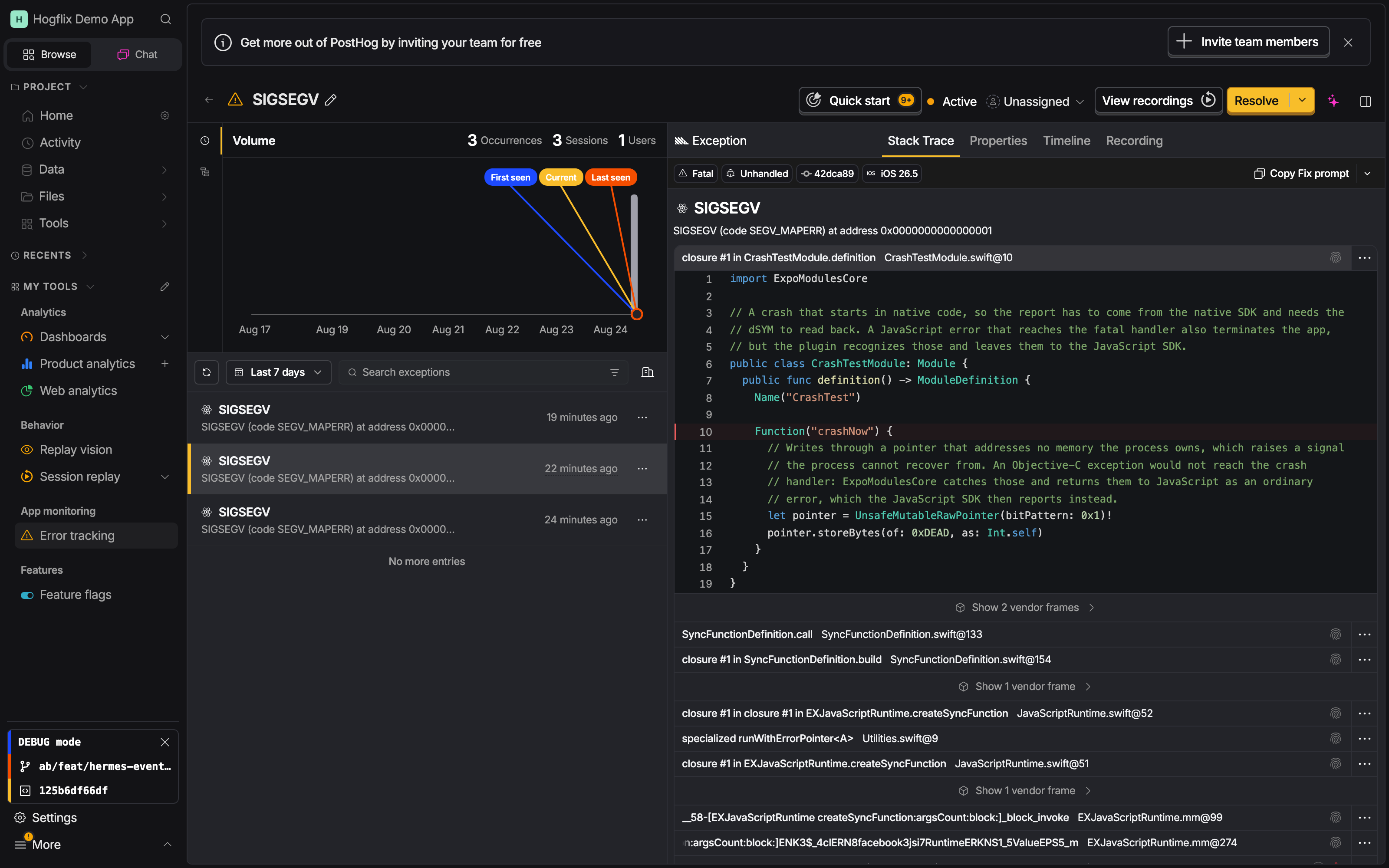Show 2 vendor frames

(1025, 607)
